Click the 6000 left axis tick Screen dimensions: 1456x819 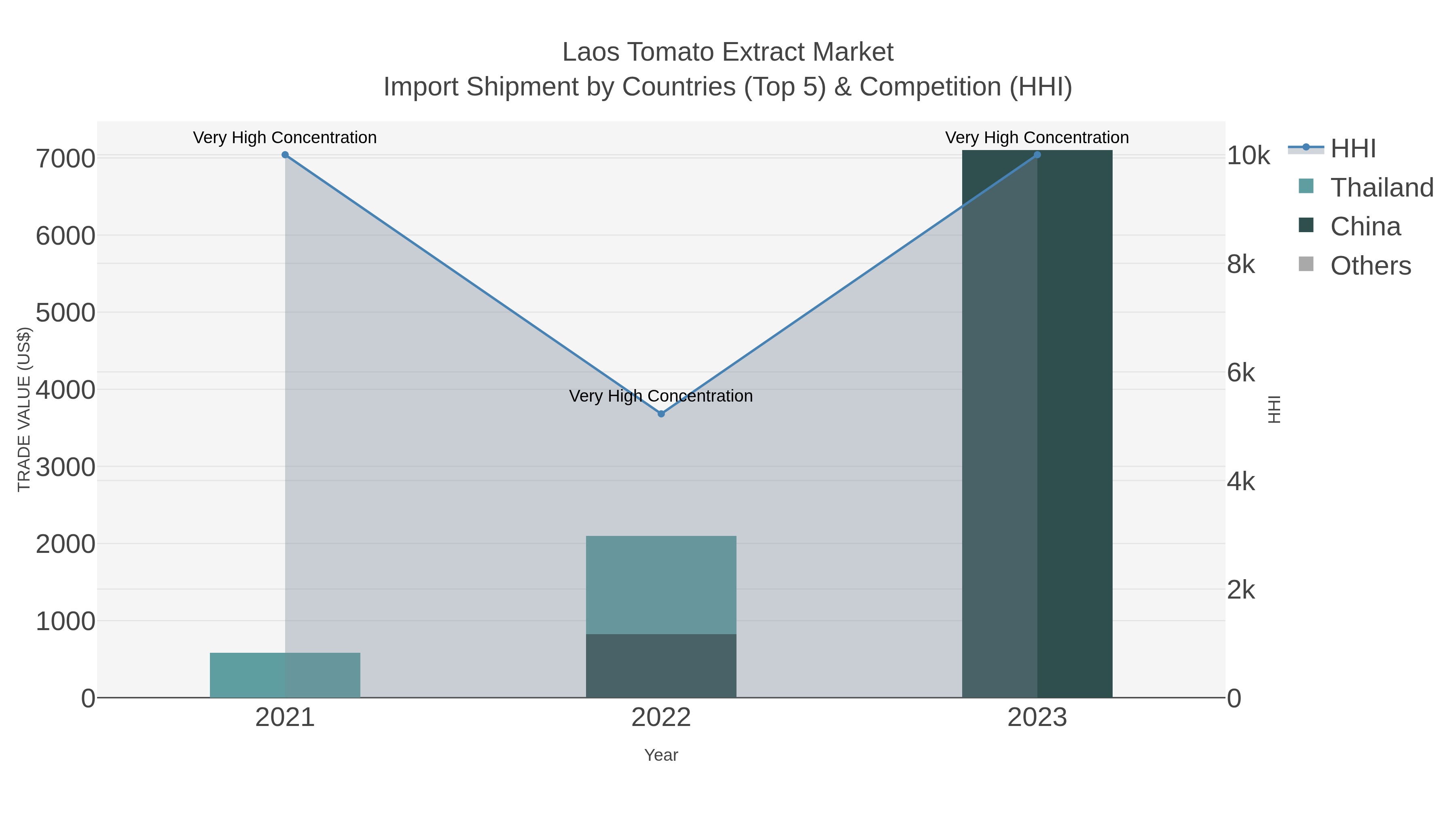tap(66, 236)
